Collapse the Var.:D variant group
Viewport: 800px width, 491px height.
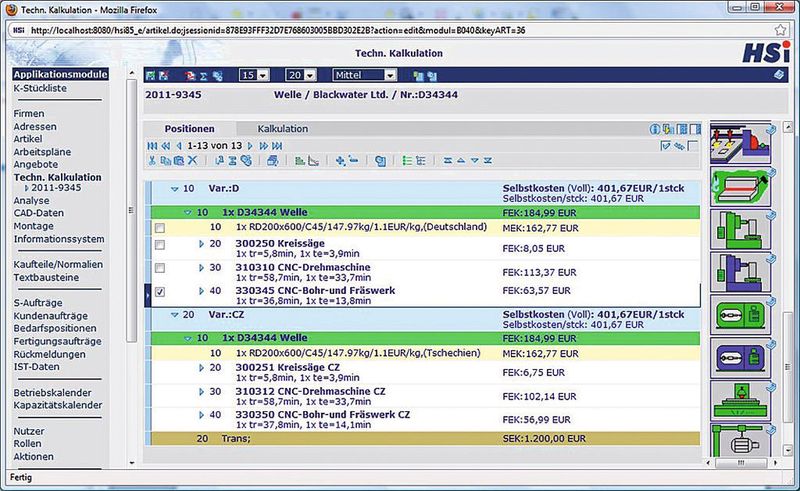click(174, 188)
